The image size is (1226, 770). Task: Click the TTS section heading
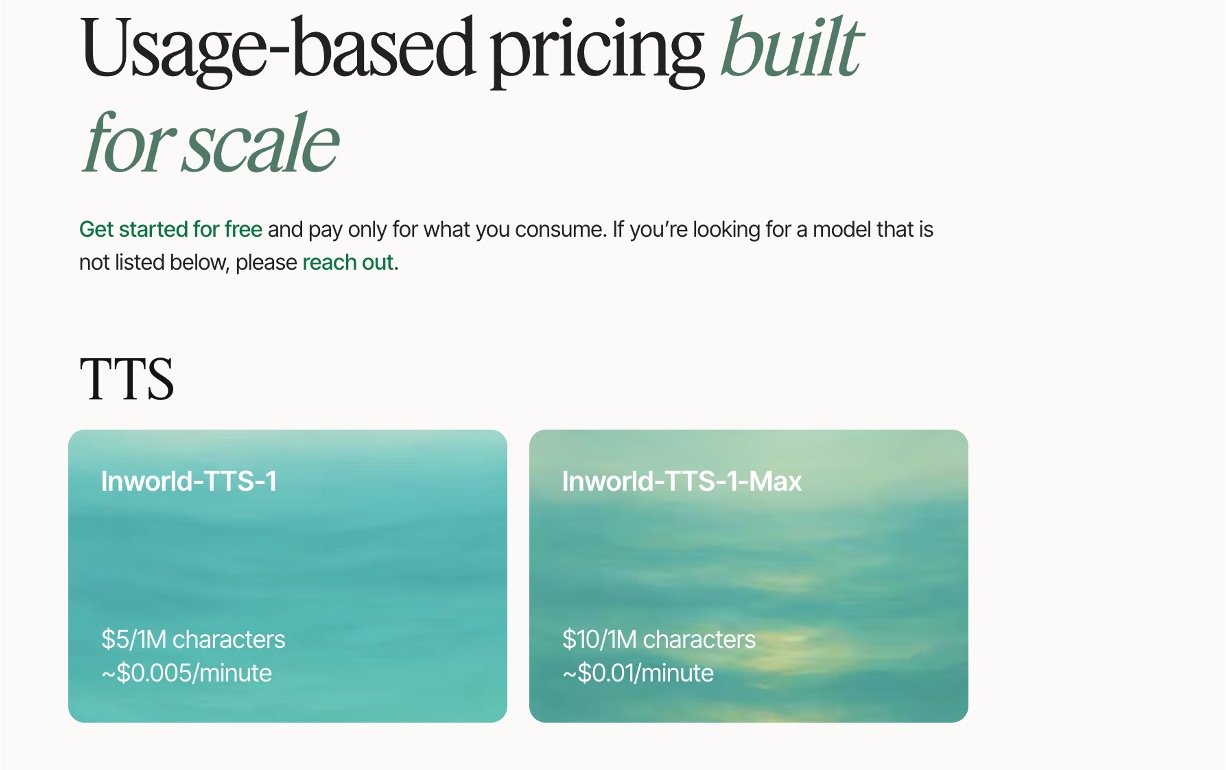pyautogui.click(x=127, y=380)
